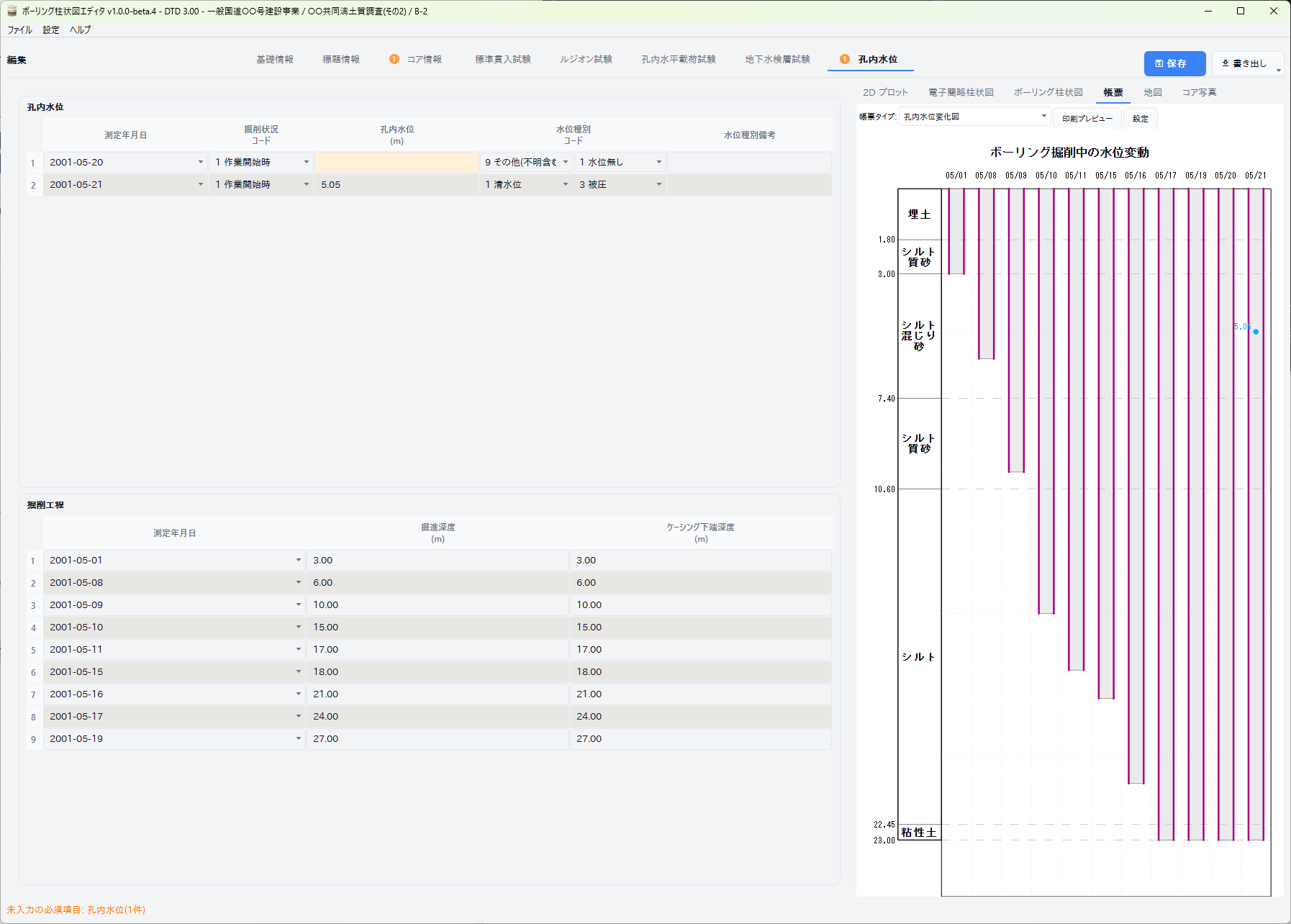Expand the その他(不明含む) water type dropdown

tap(566, 163)
